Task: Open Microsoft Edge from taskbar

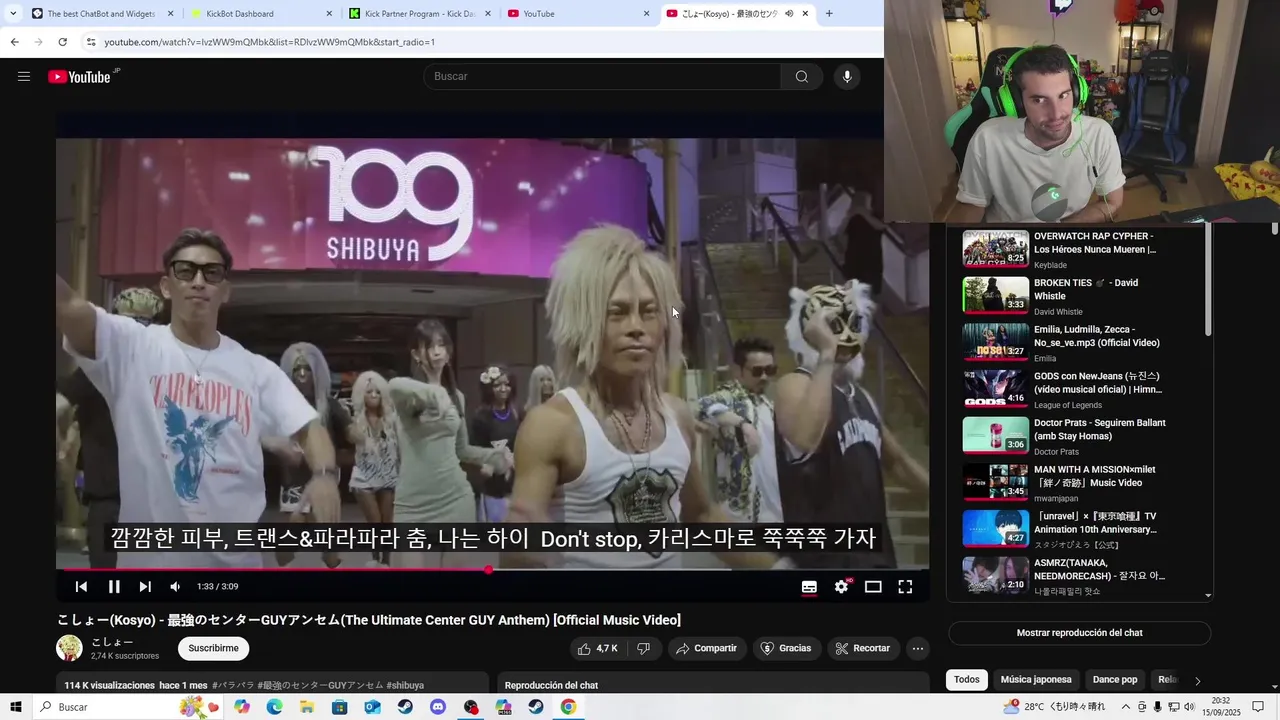Action: pos(275,707)
